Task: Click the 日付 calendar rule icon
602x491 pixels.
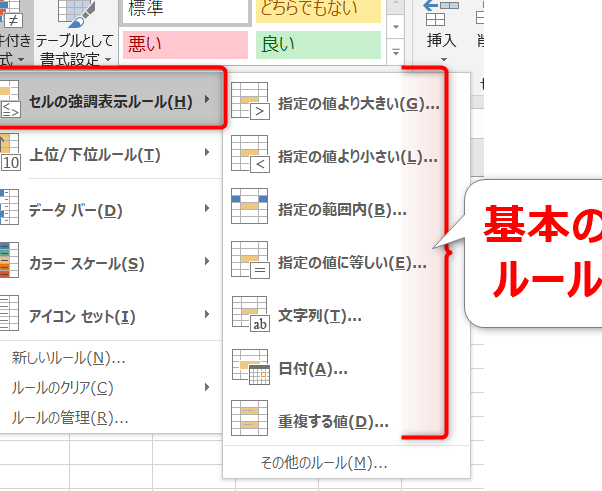Action: pyautogui.click(x=250, y=368)
